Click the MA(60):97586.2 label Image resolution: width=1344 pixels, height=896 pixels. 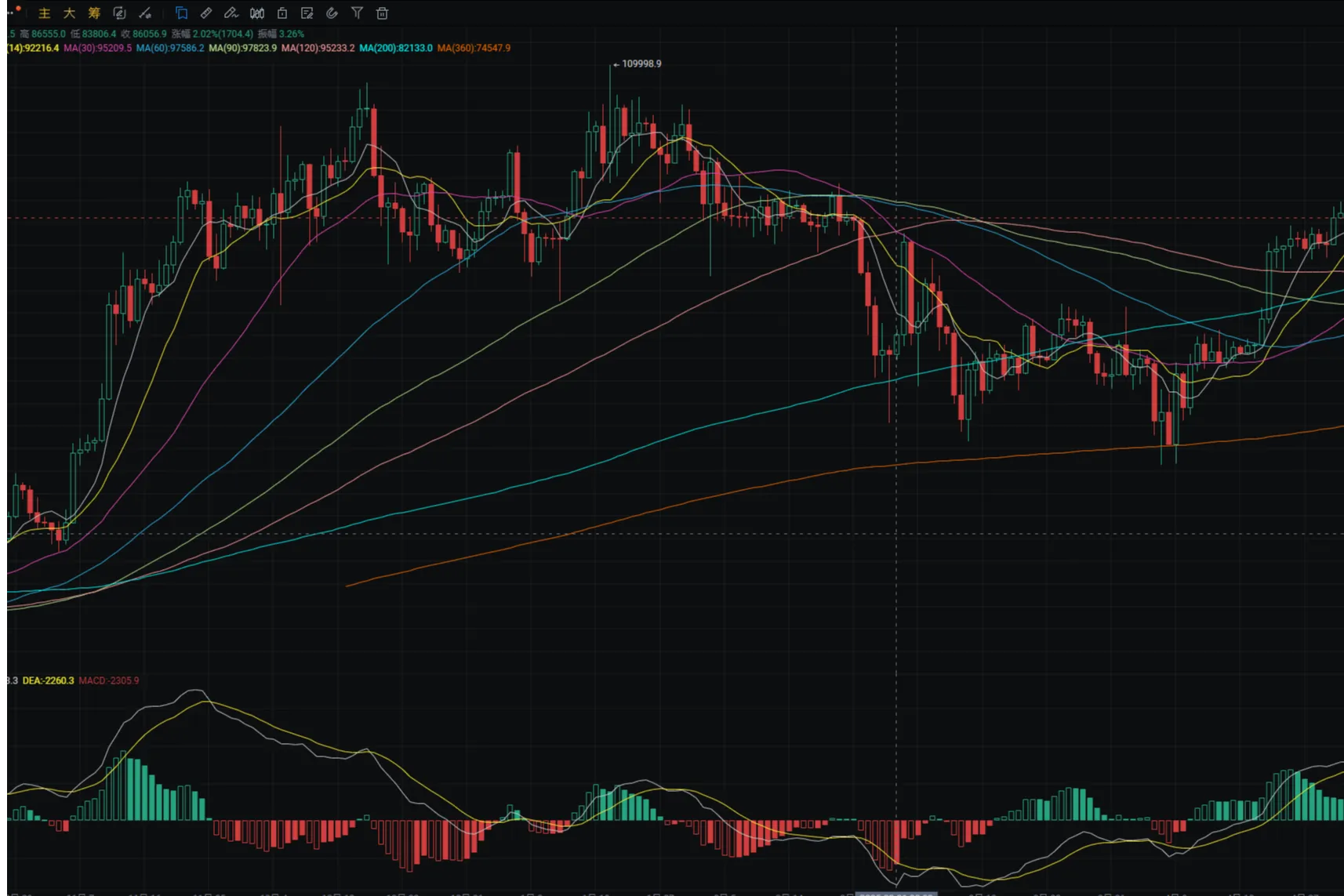(170, 48)
